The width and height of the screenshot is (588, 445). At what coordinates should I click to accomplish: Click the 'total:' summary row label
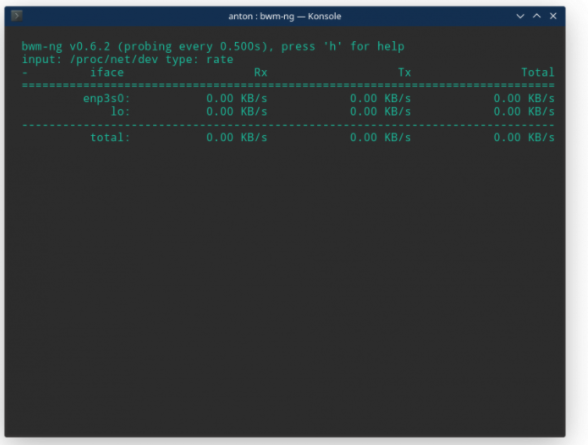pos(110,137)
